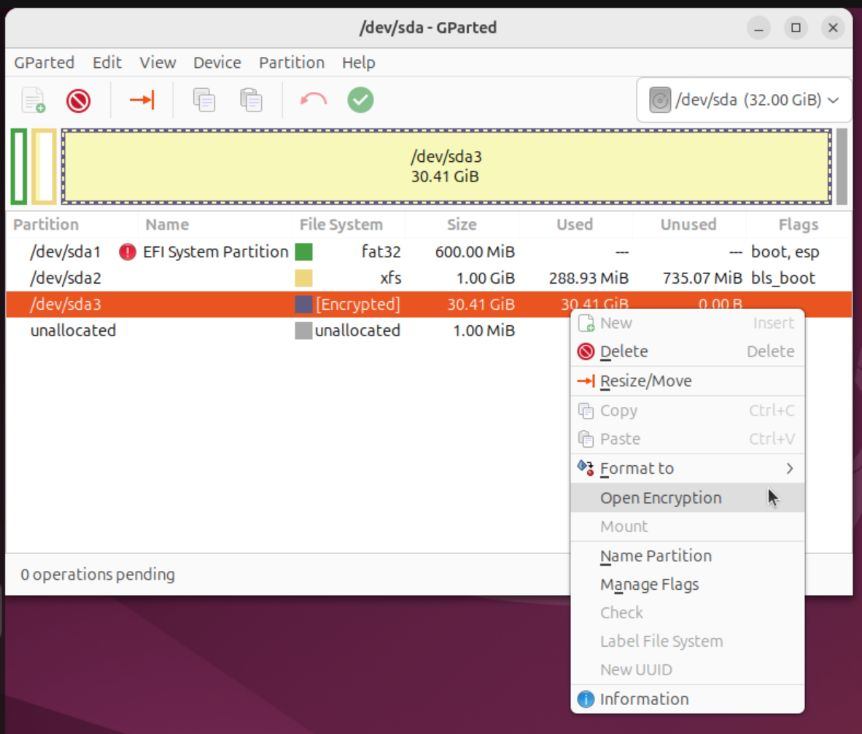The width and height of the screenshot is (862, 734).
Task: Click the Flags column header
Action: tap(798, 224)
